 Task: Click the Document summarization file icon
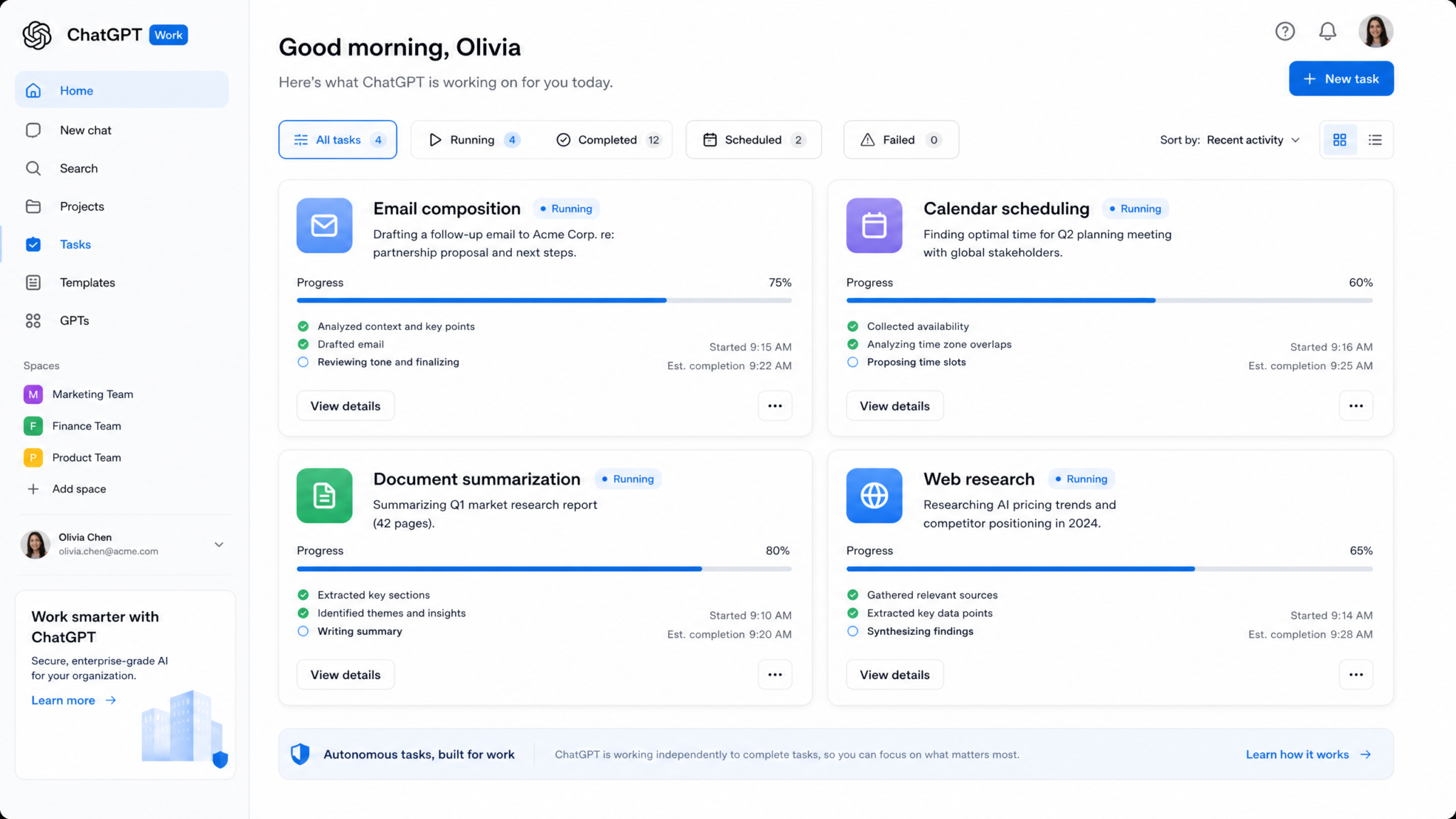(x=324, y=496)
